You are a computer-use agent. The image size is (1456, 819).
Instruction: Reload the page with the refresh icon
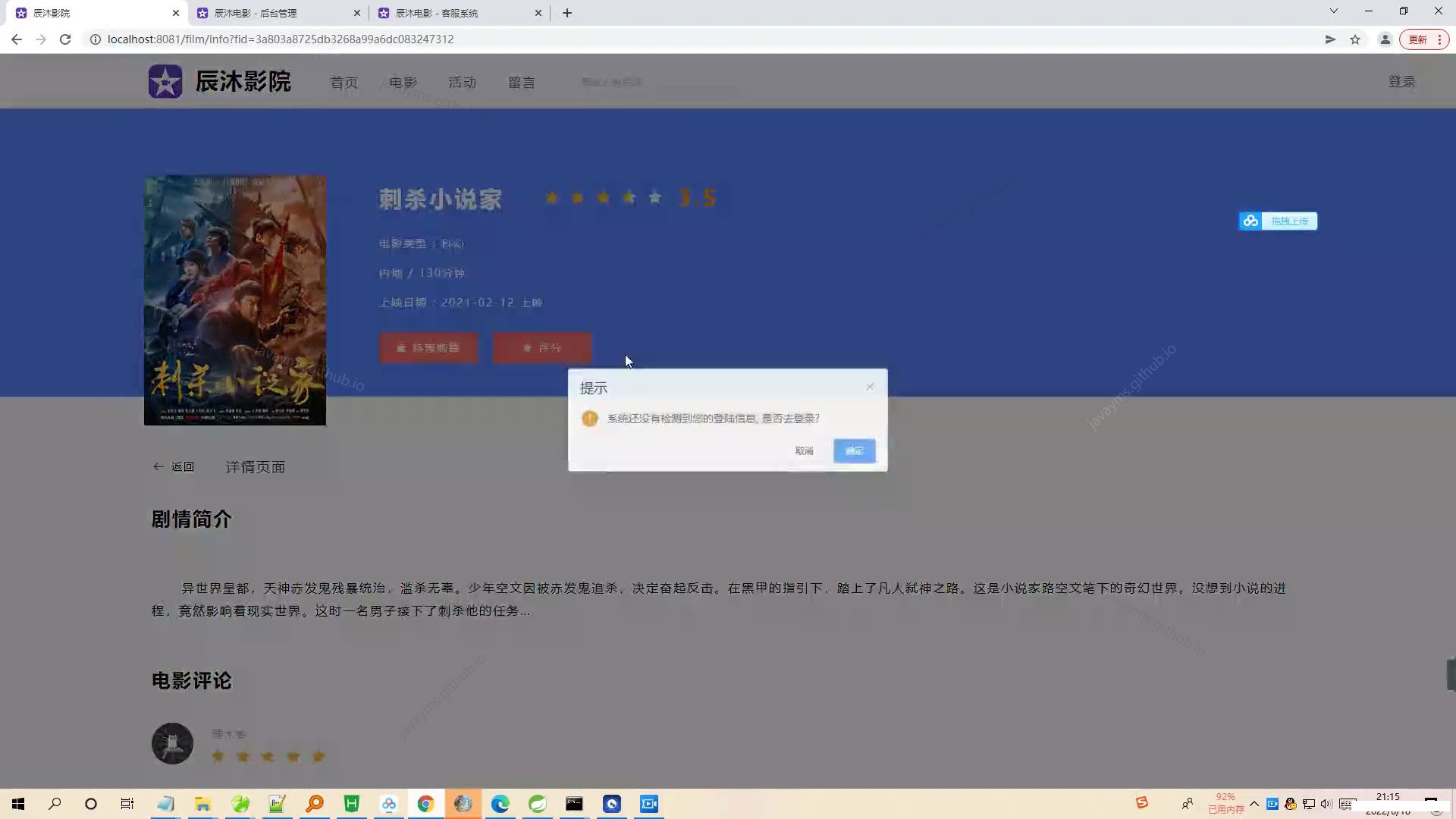(66, 39)
